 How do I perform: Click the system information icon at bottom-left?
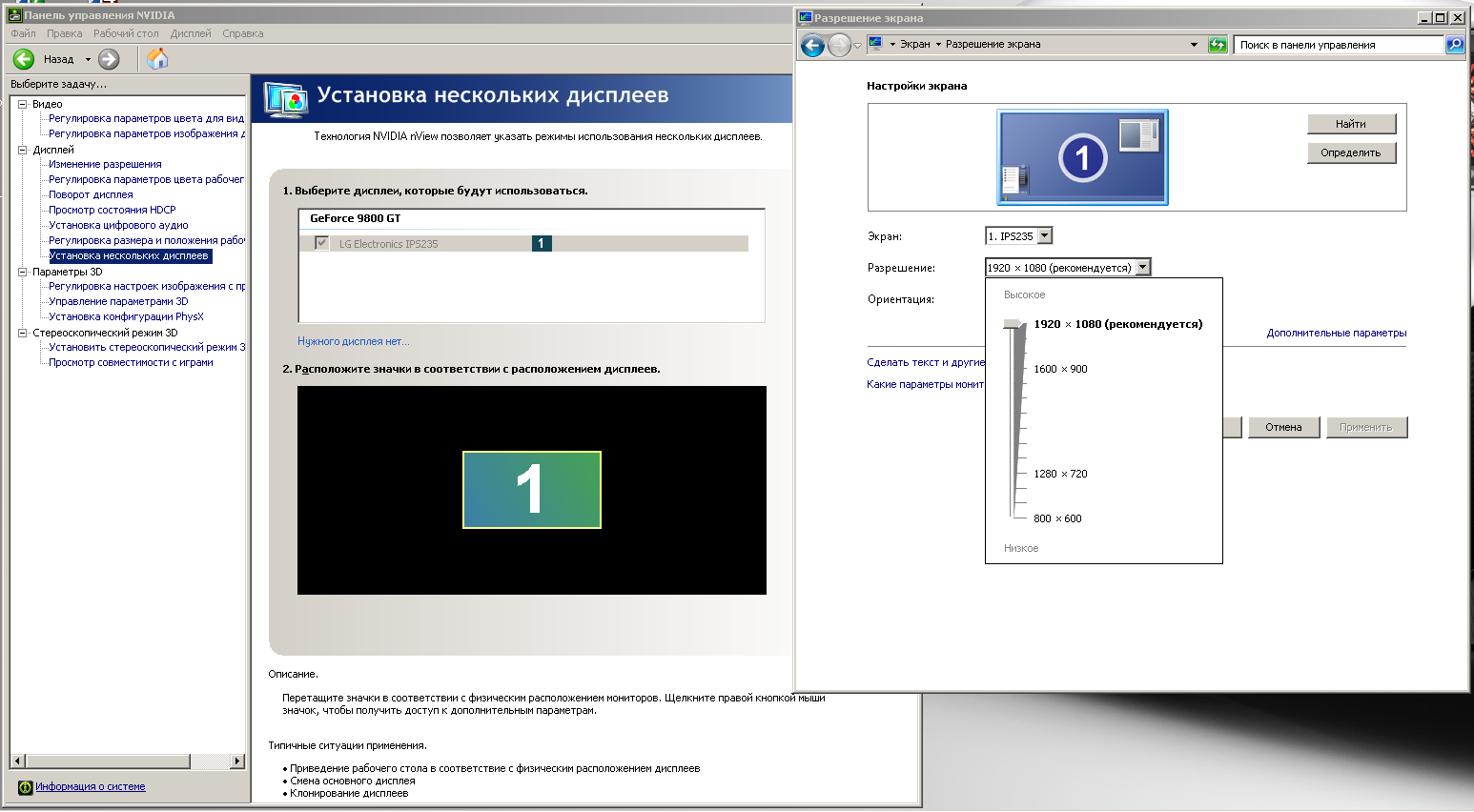(x=25, y=787)
